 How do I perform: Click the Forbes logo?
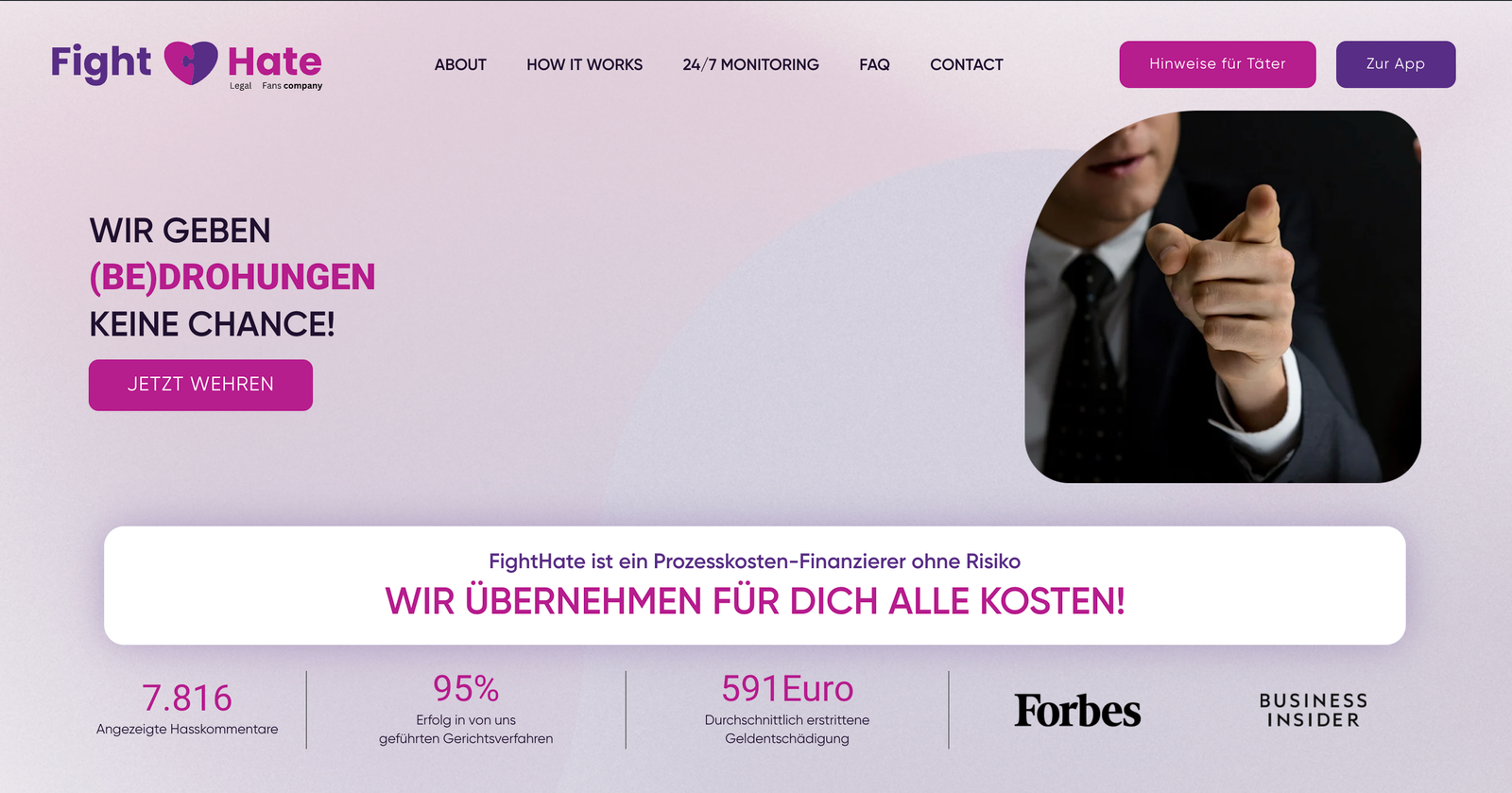click(1077, 711)
